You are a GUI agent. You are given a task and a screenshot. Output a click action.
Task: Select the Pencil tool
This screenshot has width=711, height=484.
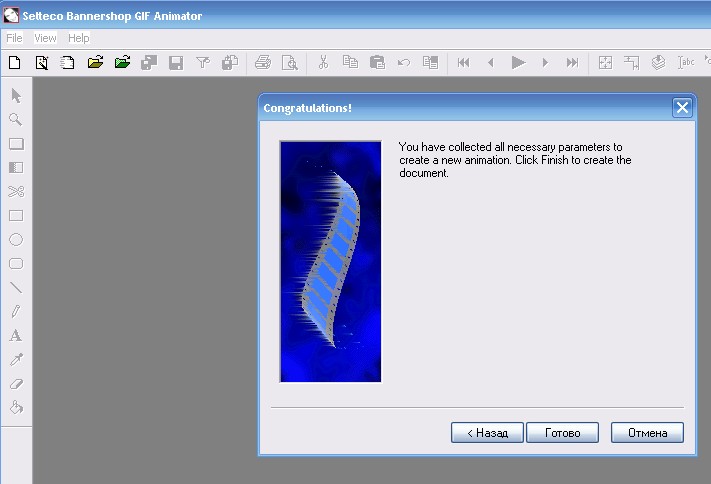pyautogui.click(x=16, y=311)
